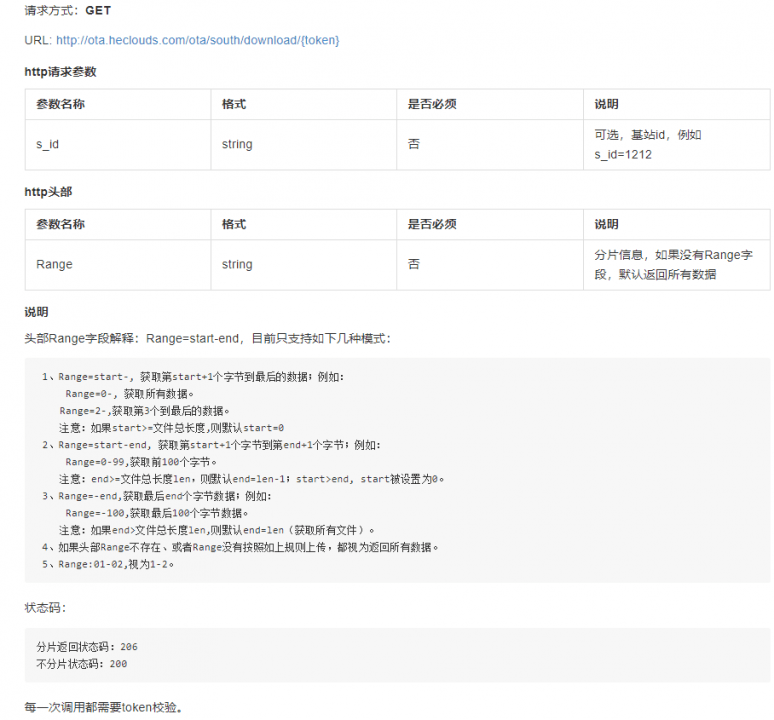
Task: Click the Range=0-99 example line in code block
Action: pyautogui.click(x=141, y=462)
